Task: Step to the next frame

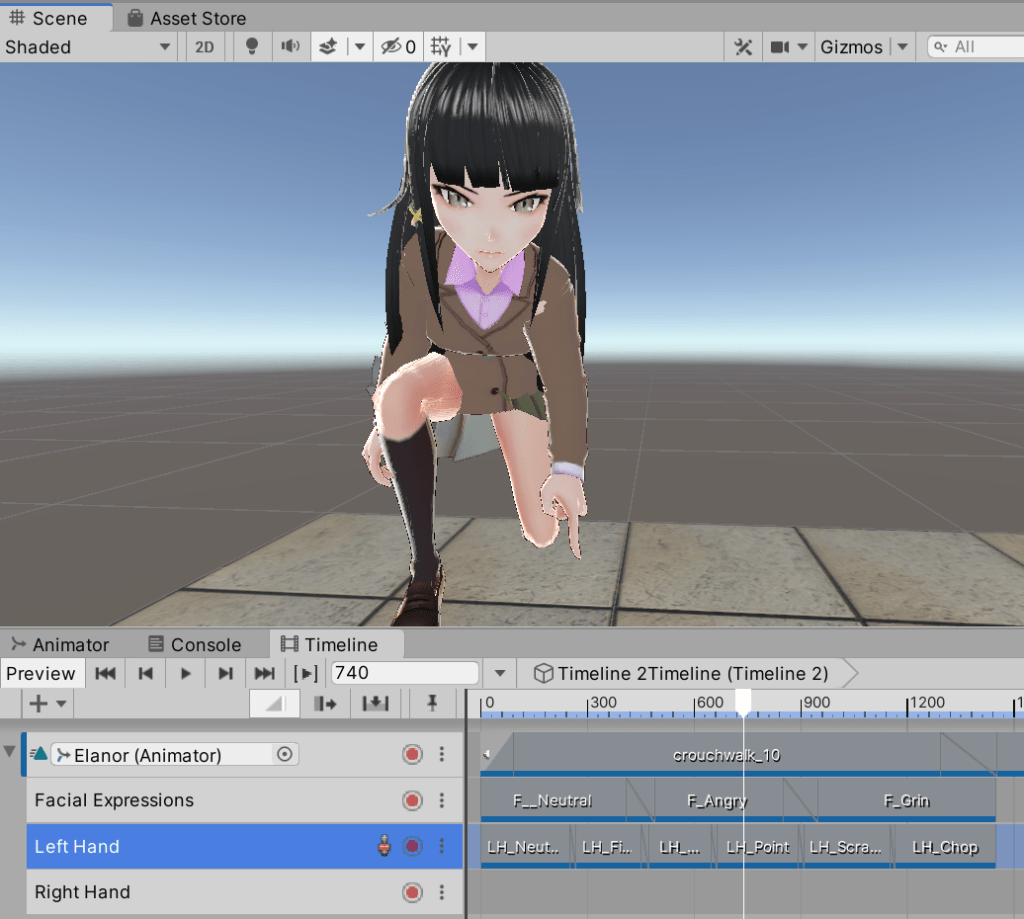Action: [x=225, y=674]
